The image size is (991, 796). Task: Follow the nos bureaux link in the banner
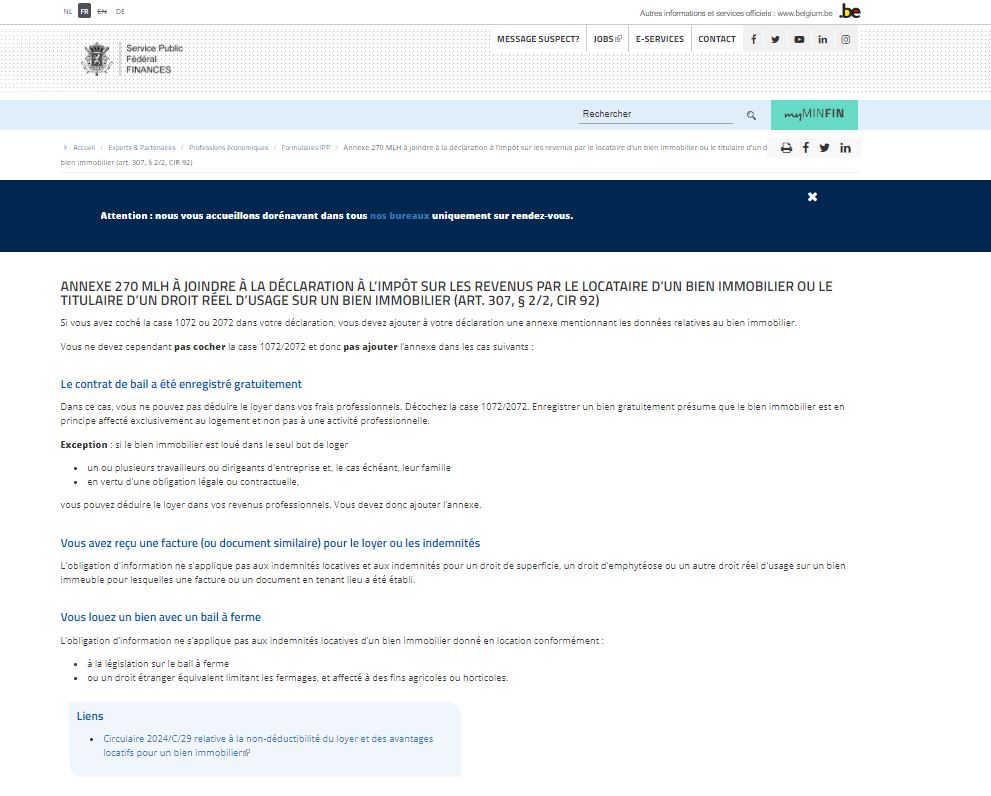(x=399, y=215)
